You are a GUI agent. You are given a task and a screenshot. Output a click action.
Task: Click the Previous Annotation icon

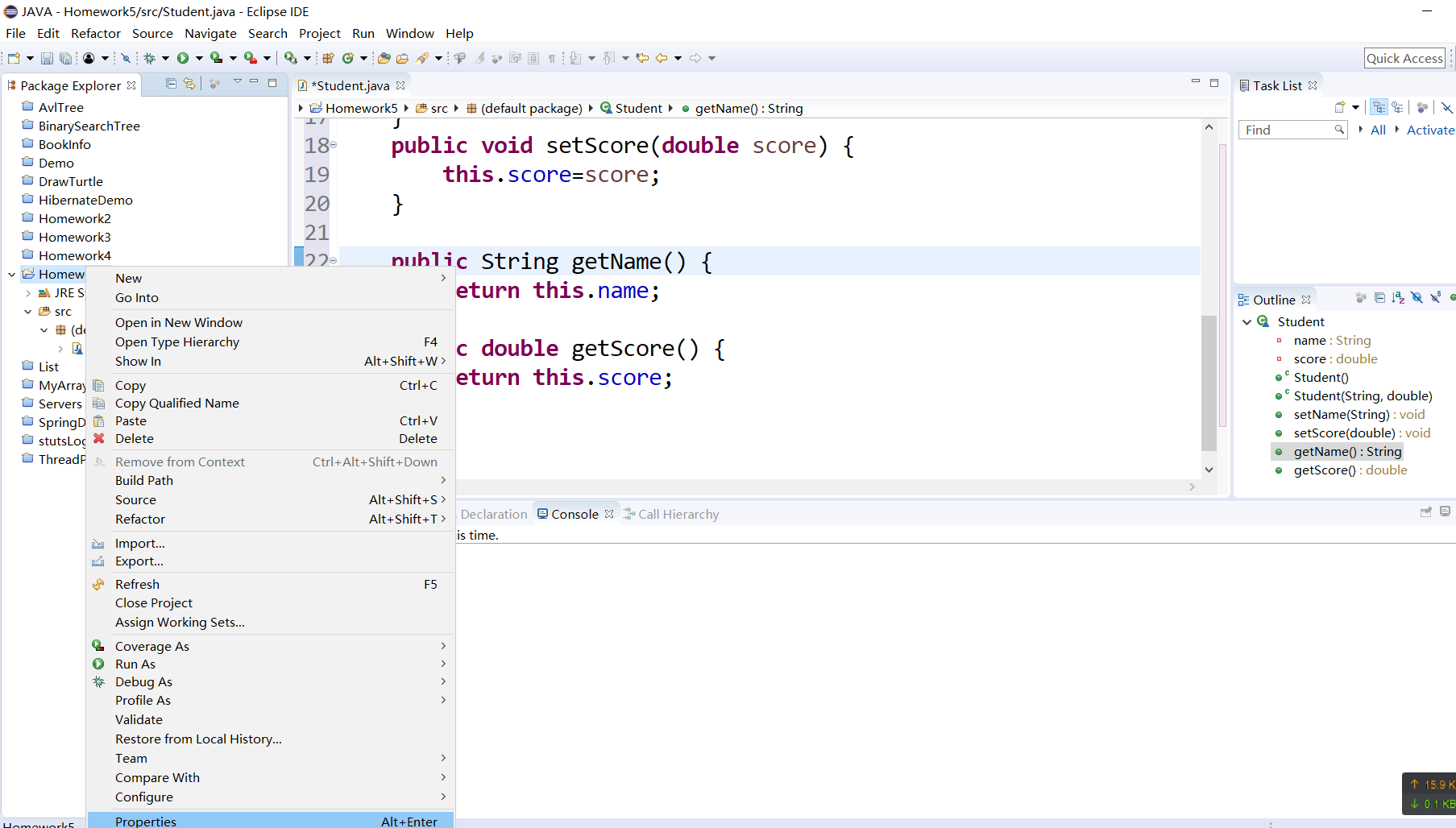609,58
